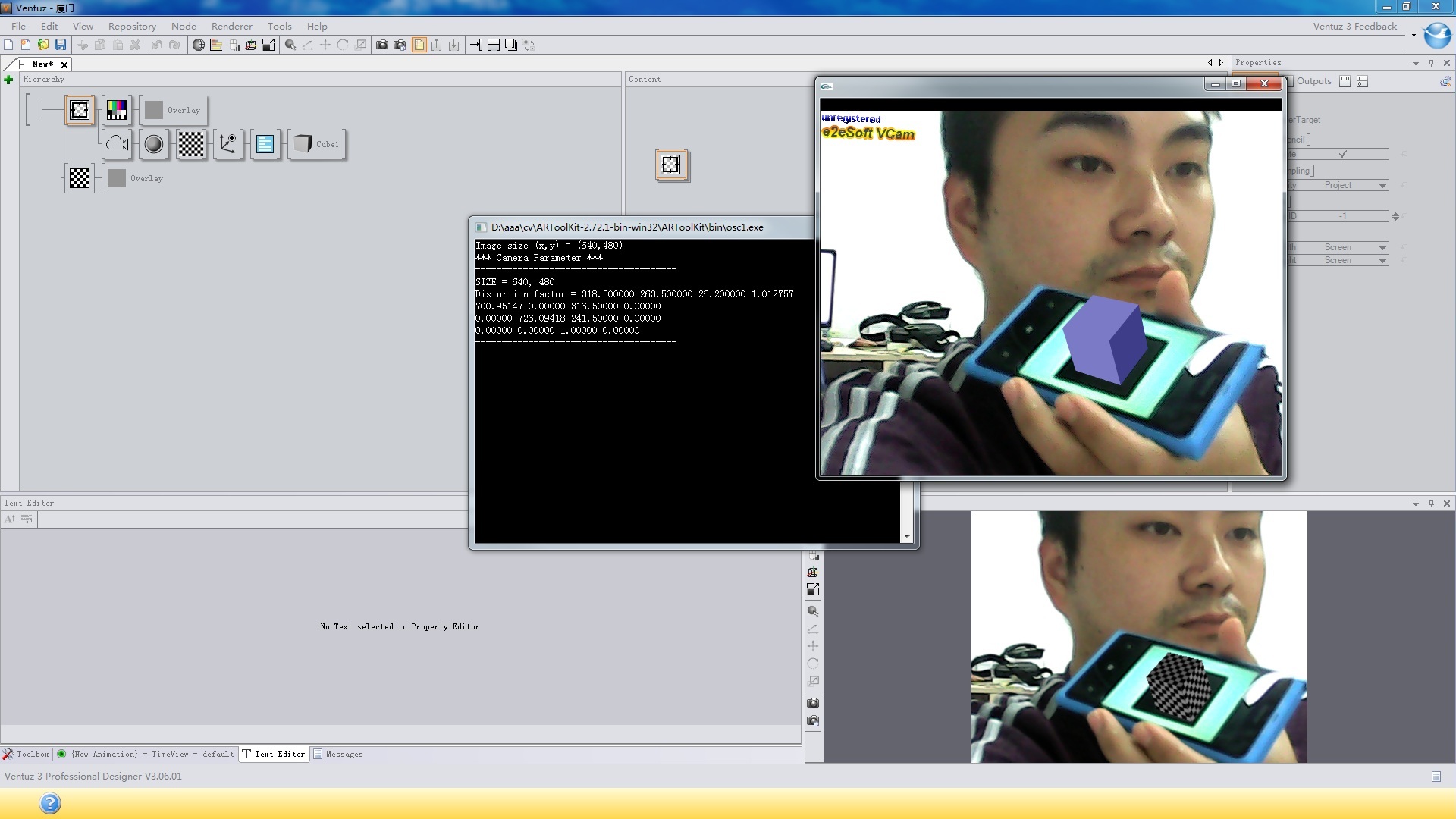Click the camera snapshot toolbar icon
1456x819 pixels.
tap(382, 45)
